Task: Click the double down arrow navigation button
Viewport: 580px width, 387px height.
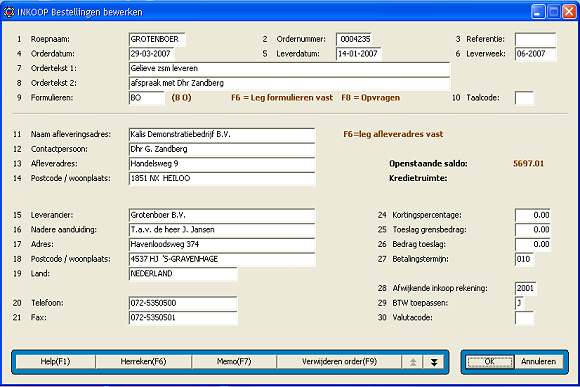Action: click(x=434, y=362)
